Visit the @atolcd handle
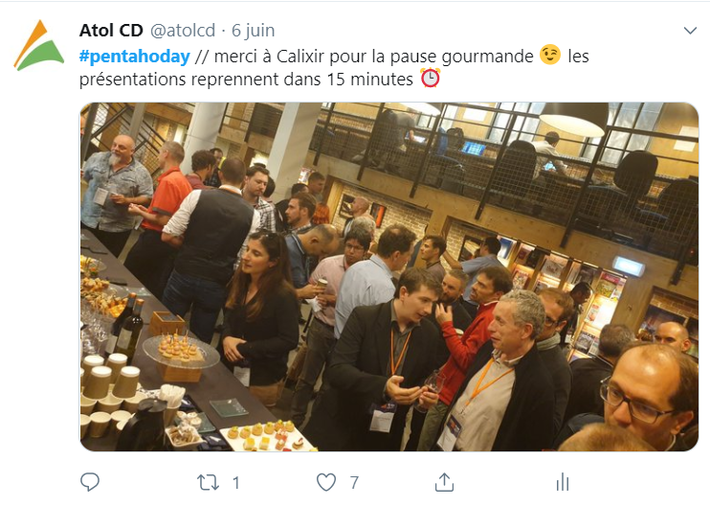 pos(182,31)
